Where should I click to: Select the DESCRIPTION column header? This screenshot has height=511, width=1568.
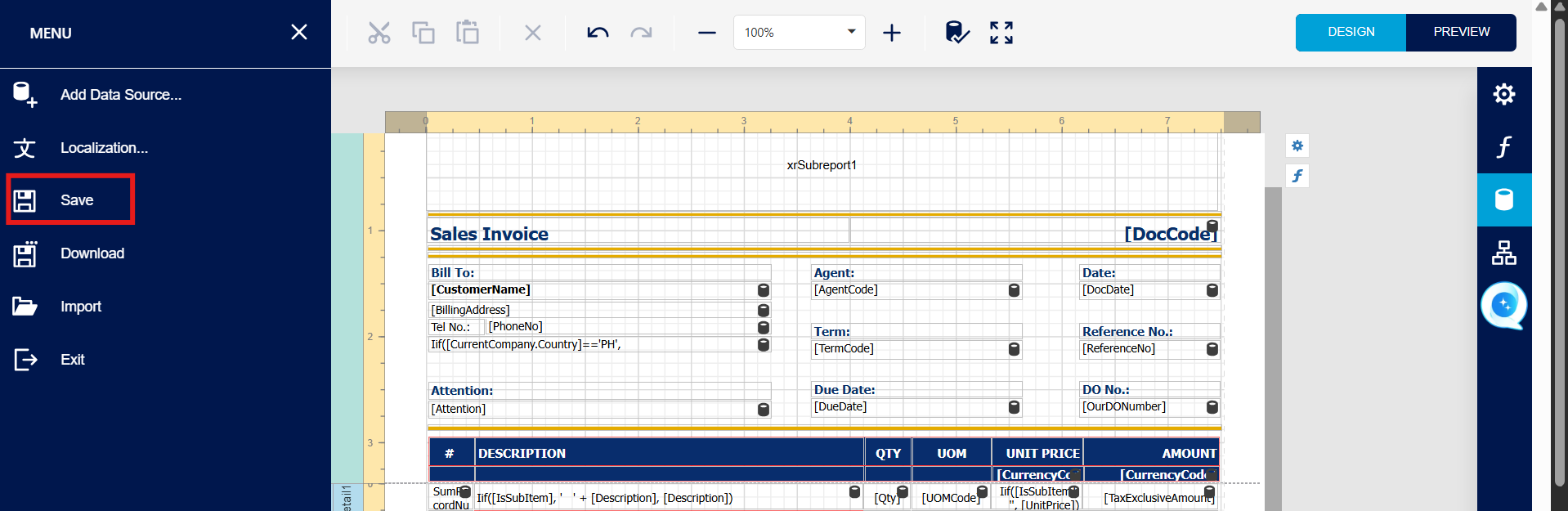(670, 453)
